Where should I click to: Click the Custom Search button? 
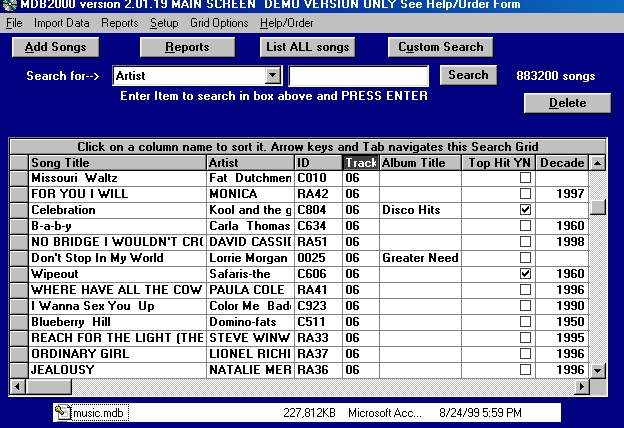[x=440, y=47]
